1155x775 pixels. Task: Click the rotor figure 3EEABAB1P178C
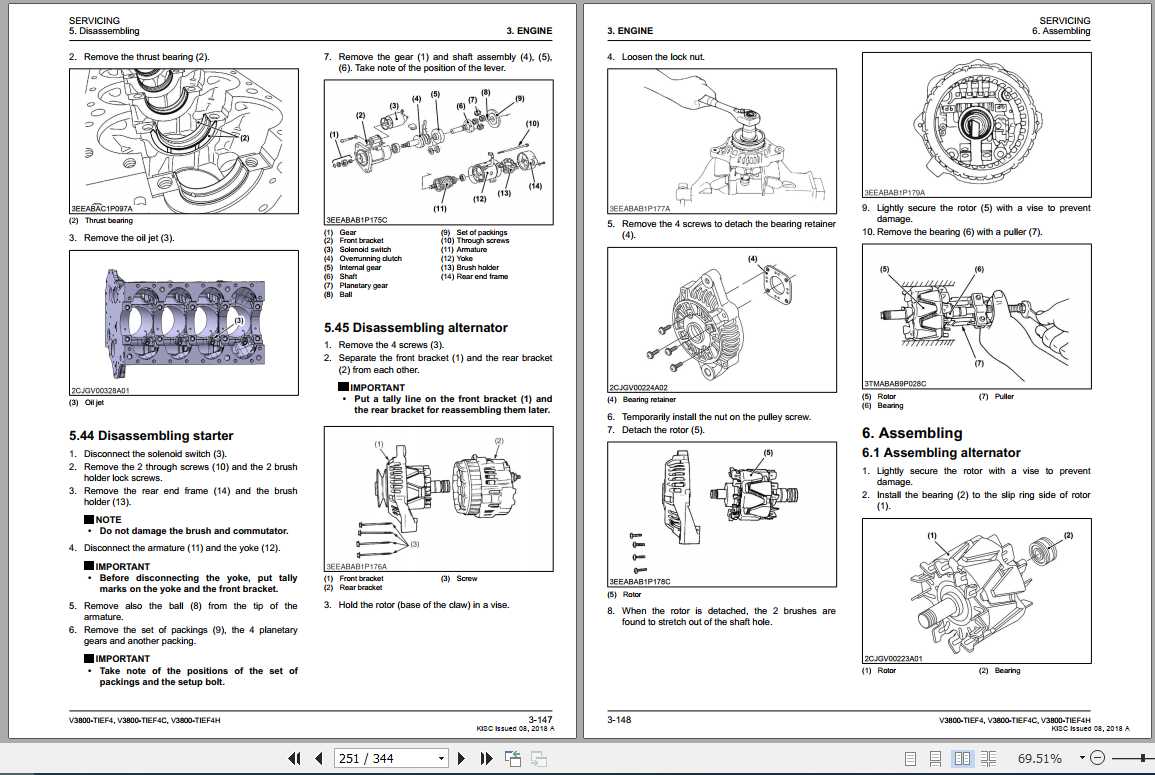(722, 513)
